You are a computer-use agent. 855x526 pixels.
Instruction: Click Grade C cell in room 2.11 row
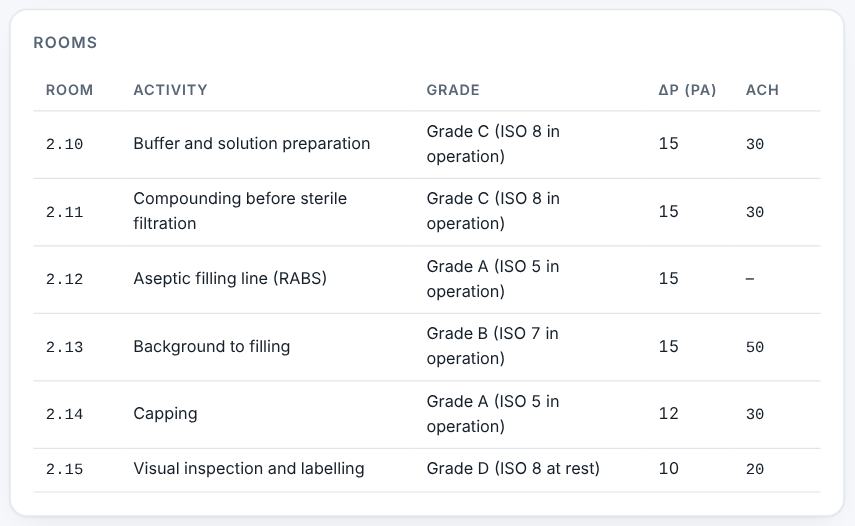pyautogui.click(x=493, y=211)
